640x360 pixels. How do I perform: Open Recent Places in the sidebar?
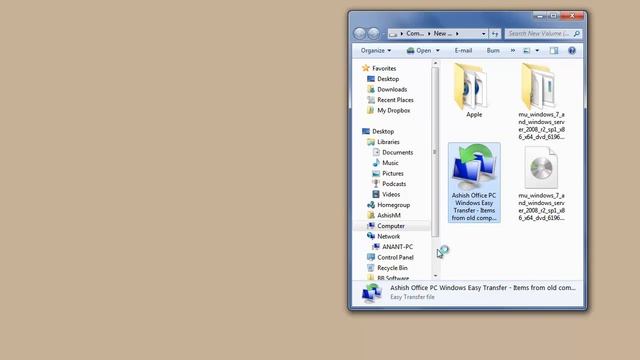[x=395, y=100]
